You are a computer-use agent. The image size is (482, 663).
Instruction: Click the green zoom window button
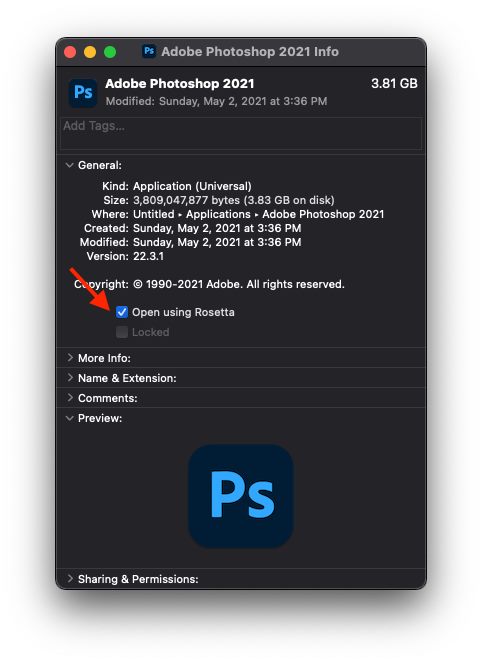tap(110, 52)
